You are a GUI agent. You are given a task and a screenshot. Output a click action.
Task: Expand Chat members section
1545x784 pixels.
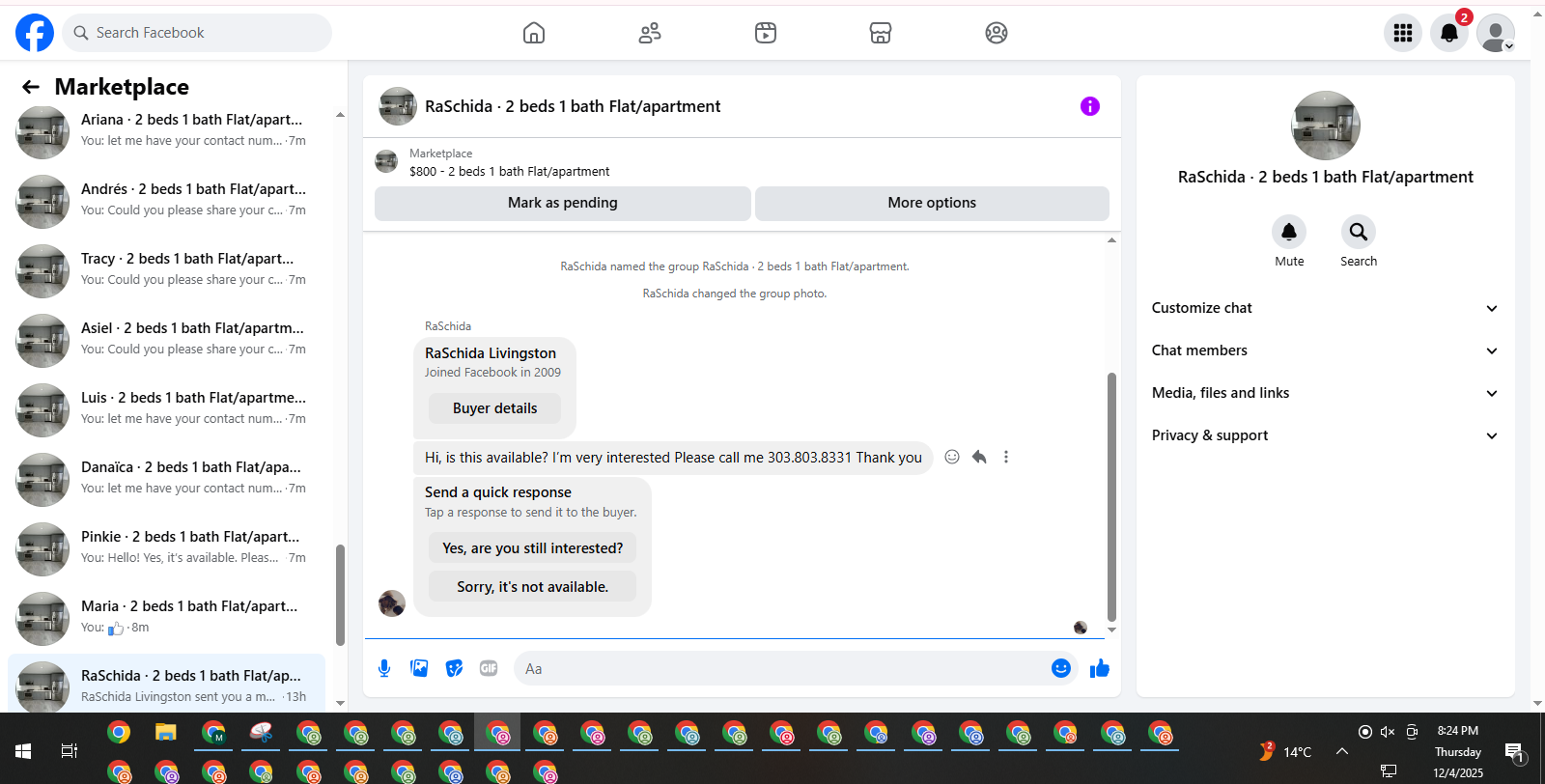[1325, 350]
